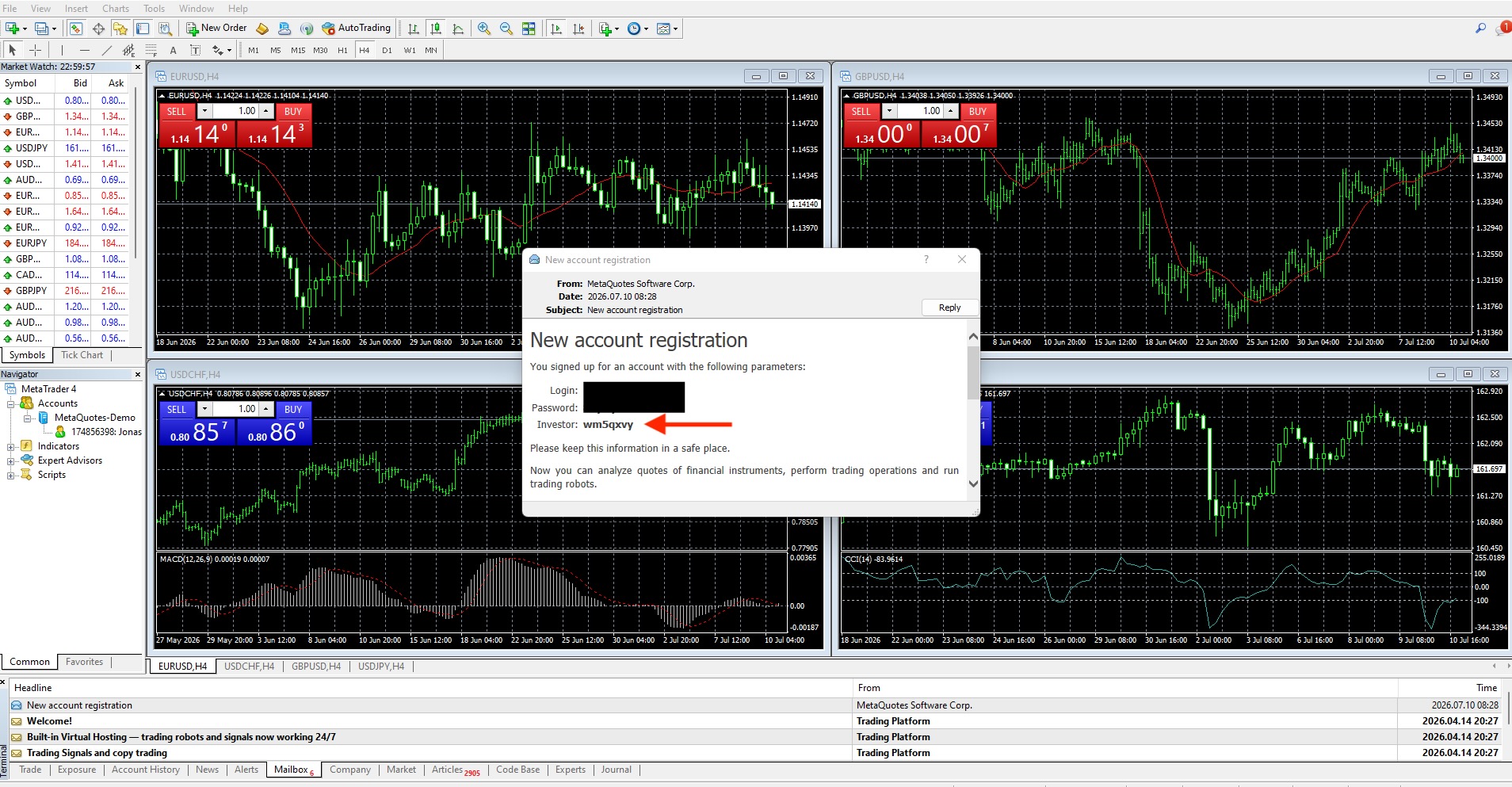Draw a horizontal line tool
The height and width of the screenshot is (787, 1512).
click(85, 50)
